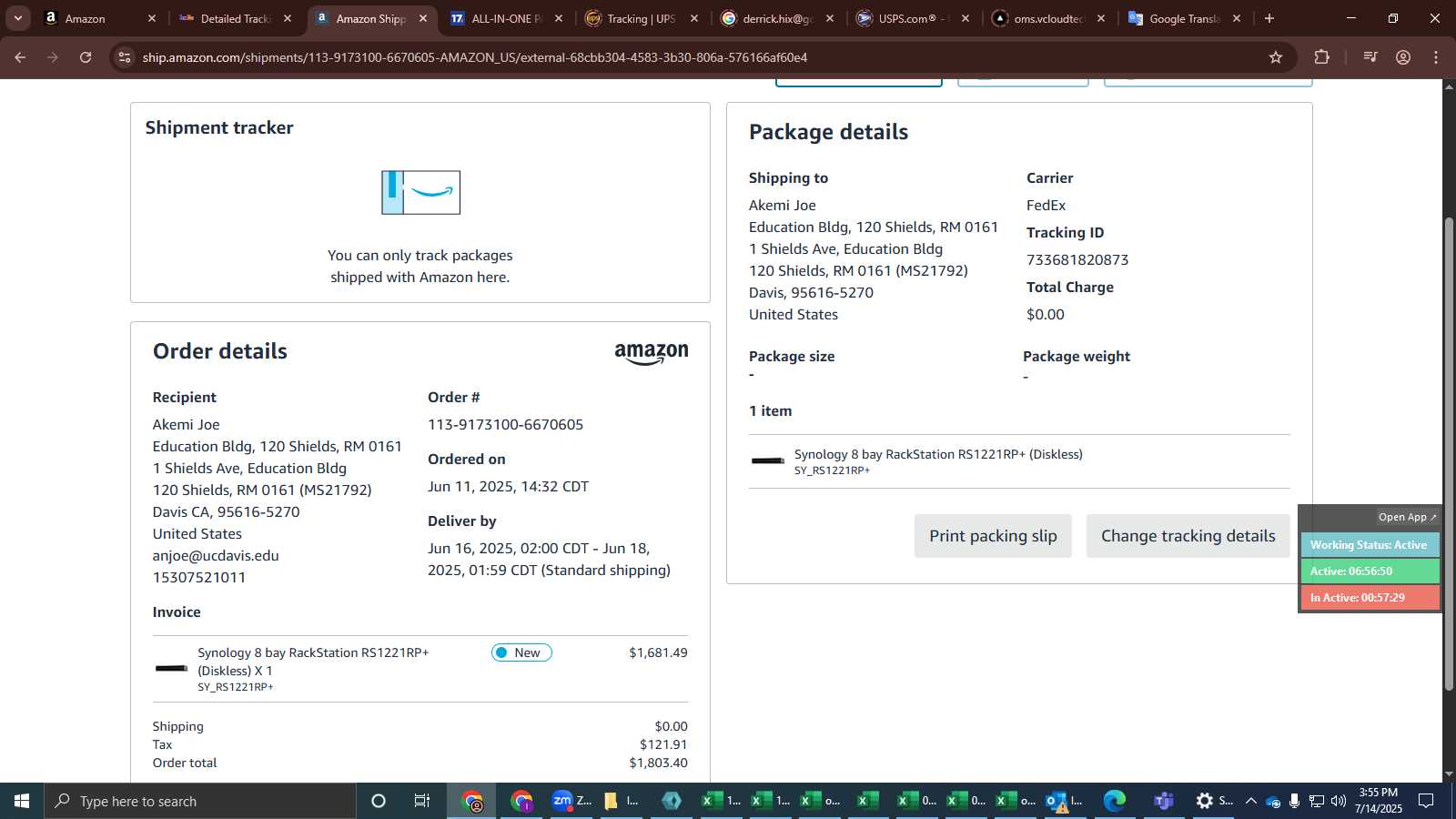Open File Explorer from the taskbar
Image resolution: width=1456 pixels, height=819 pixels.
pyautogui.click(x=621, y=801)
